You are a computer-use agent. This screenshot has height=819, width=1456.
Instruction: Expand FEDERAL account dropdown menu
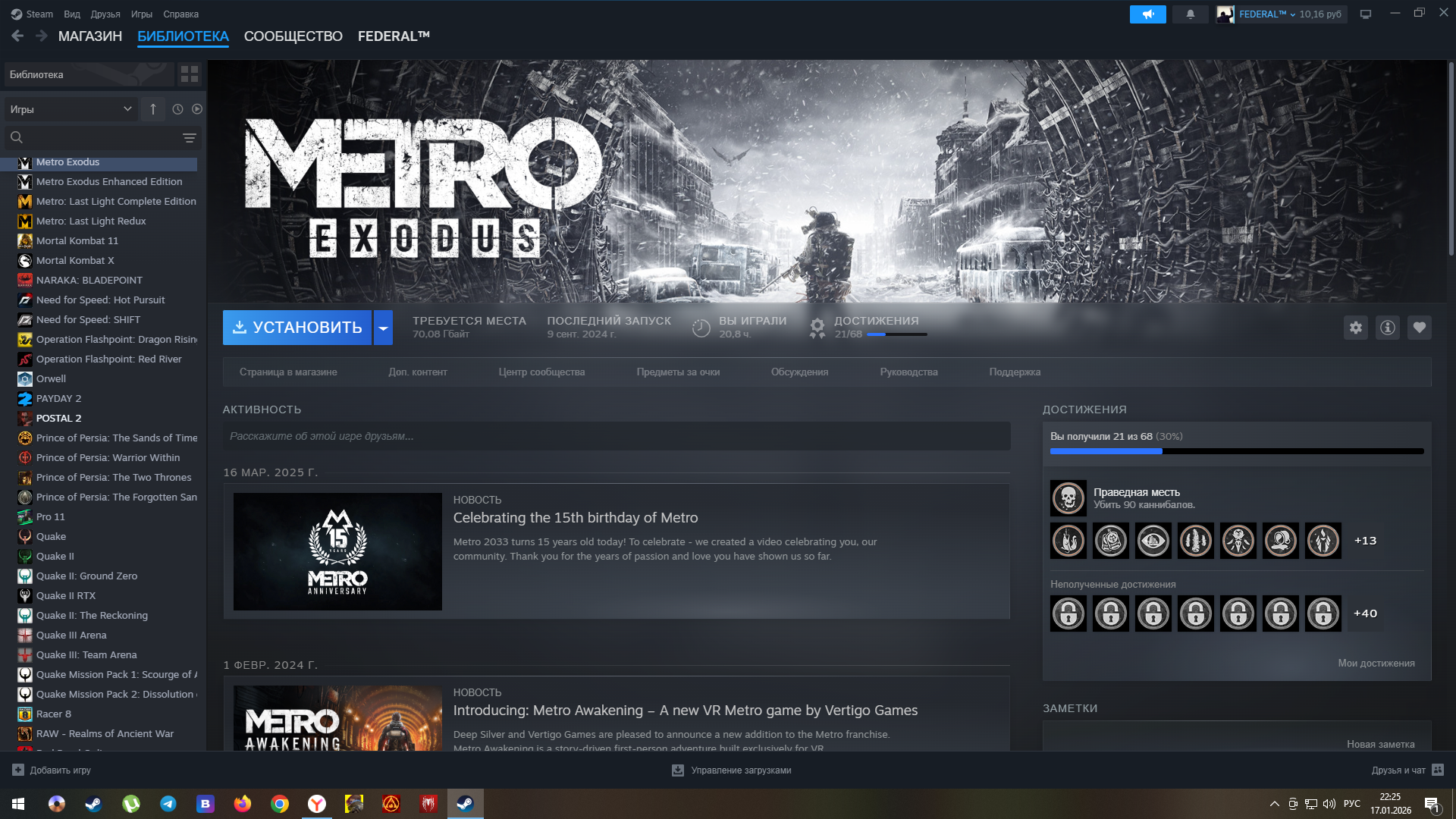click(1292, 14)
